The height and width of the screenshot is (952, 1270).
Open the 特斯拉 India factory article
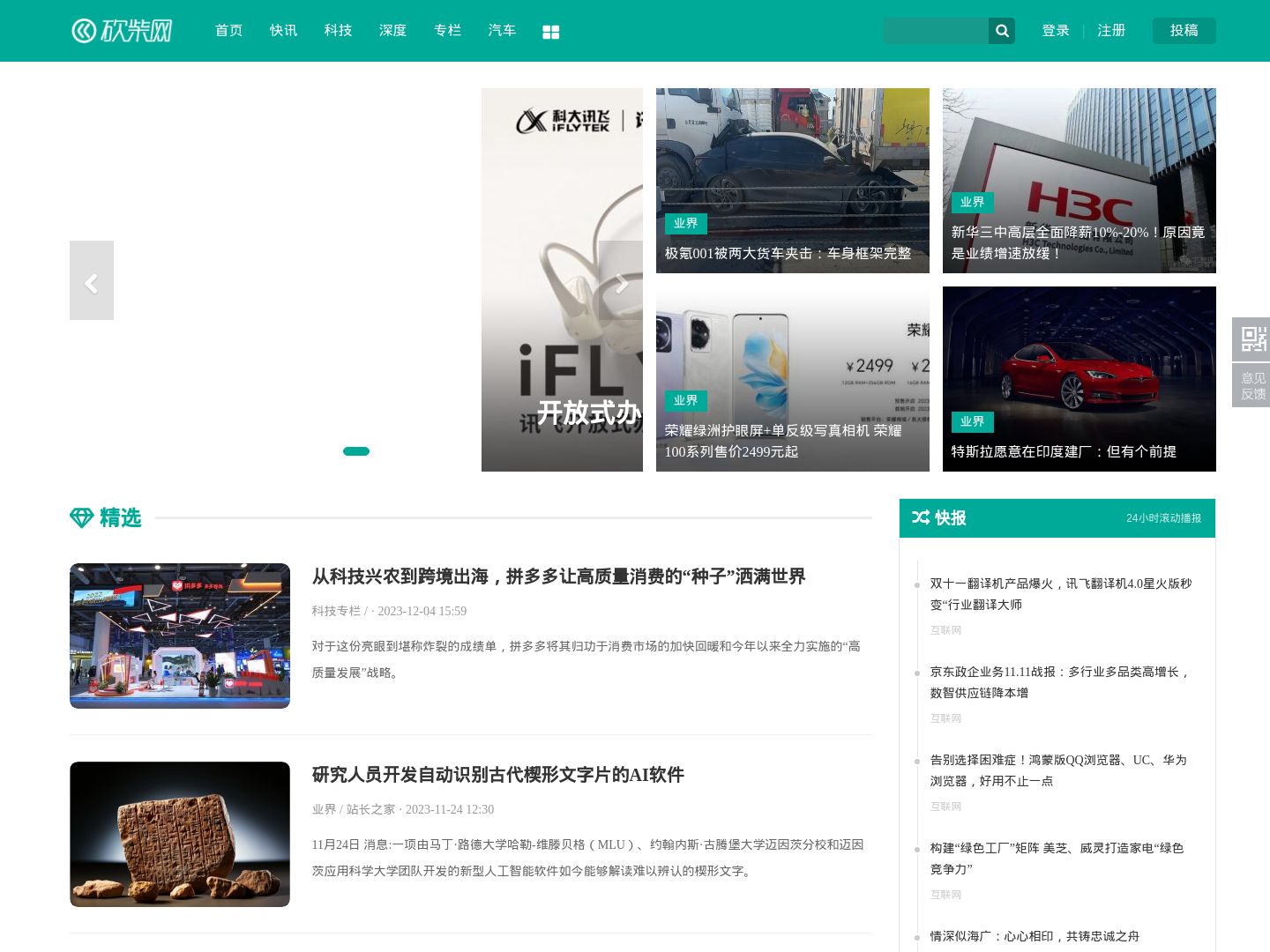(x=1079, y=379)
